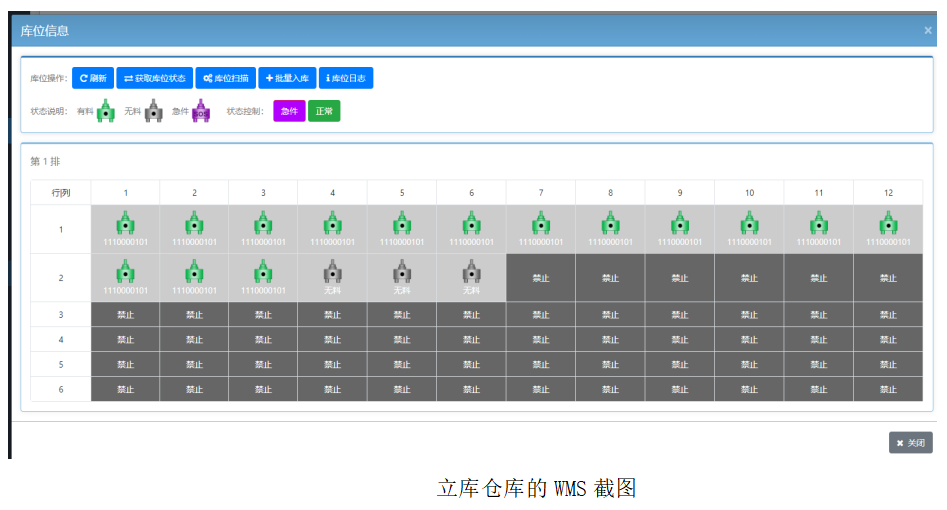Image resolution: width=947 pixels, height=510 pixels.
Task: Click 批量入库 batch inbound button
Action: click(286, 78)
